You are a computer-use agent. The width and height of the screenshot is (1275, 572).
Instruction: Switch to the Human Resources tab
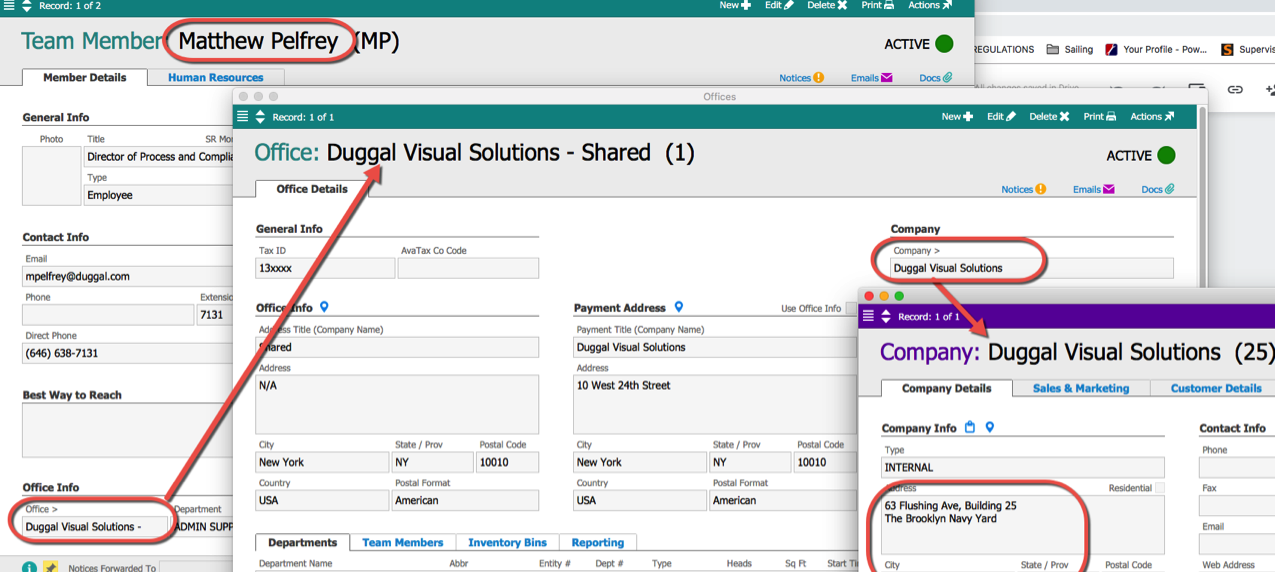point(216,77)
